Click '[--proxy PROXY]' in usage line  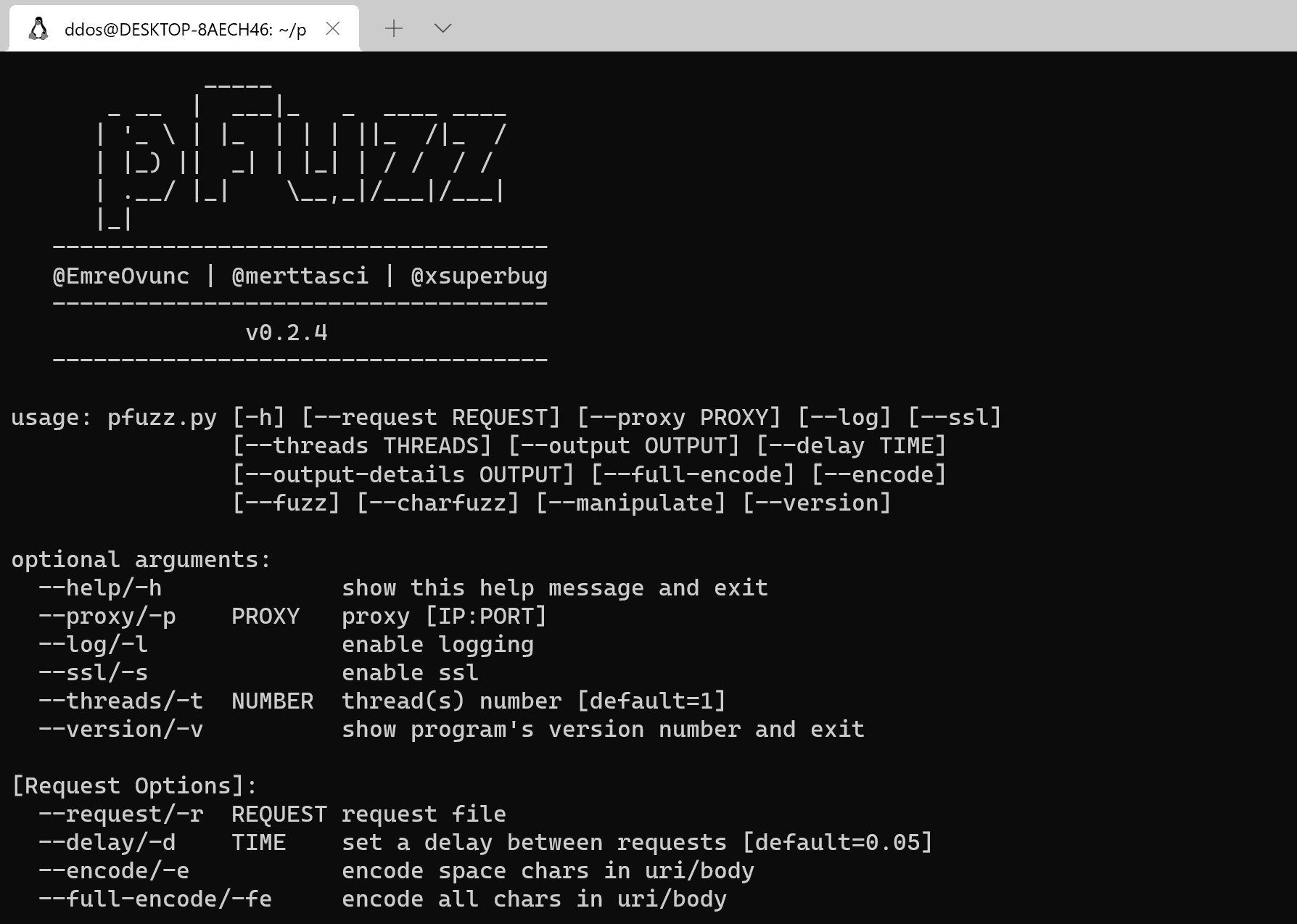click(679, 418)
